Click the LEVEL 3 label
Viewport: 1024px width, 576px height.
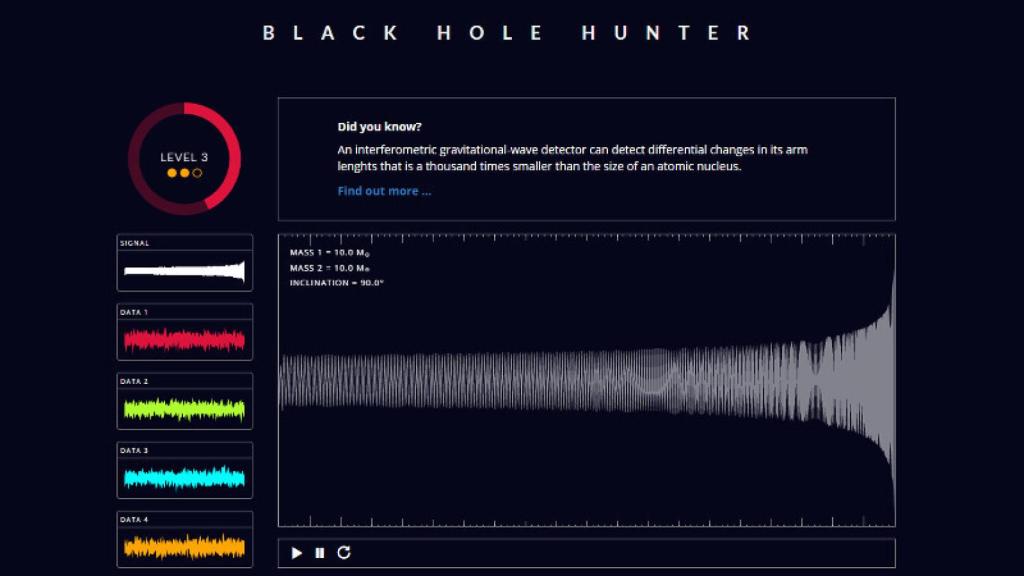coord(186,155)
